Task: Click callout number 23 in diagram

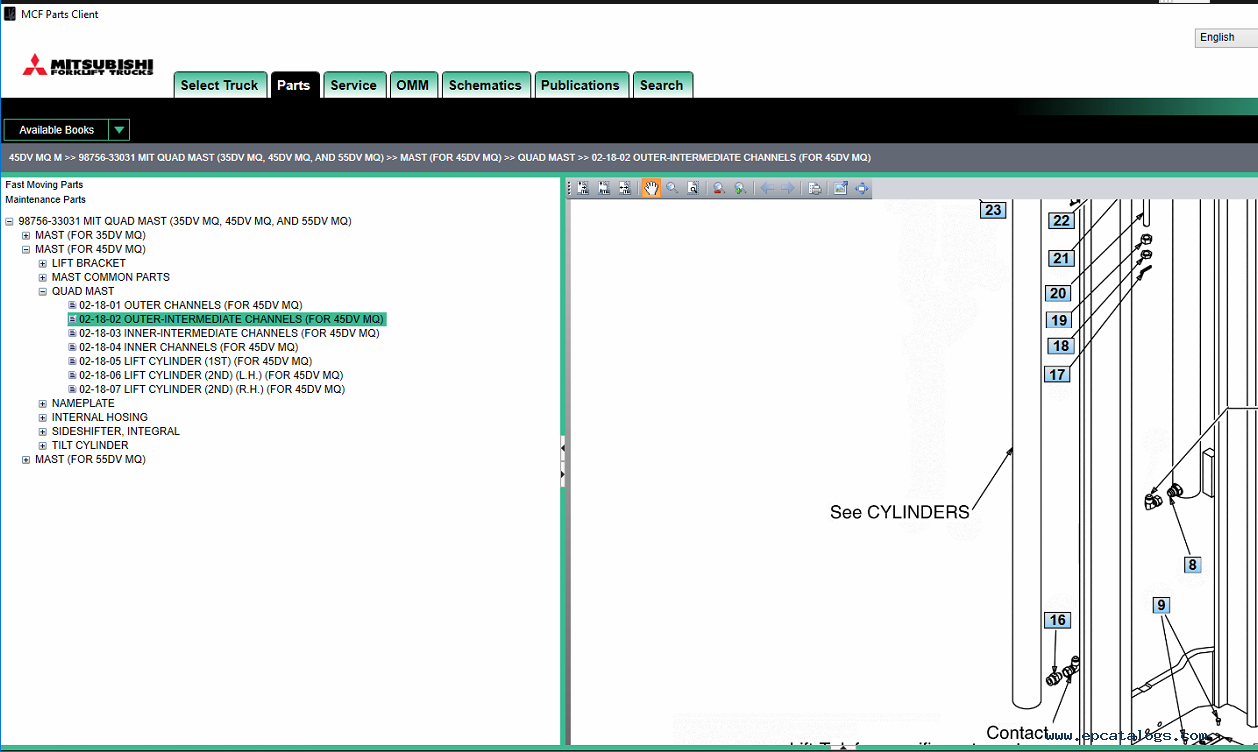Action: tap(993, 210)
